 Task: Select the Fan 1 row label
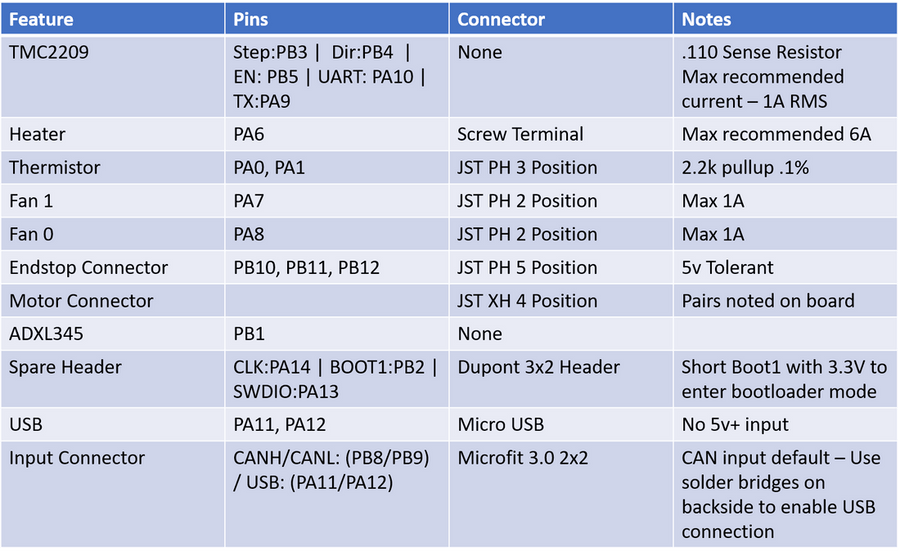pyautogui.click(x=31, y=201)
